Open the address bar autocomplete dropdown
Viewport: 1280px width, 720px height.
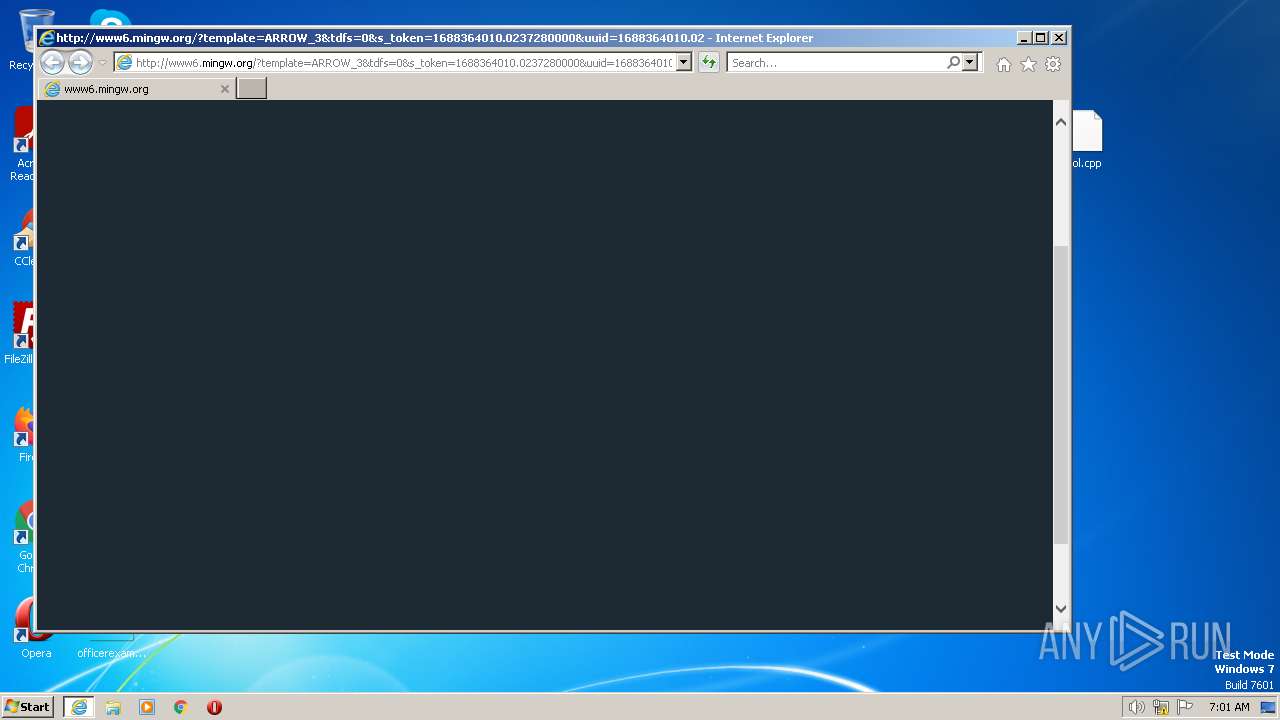coord(684,63)
